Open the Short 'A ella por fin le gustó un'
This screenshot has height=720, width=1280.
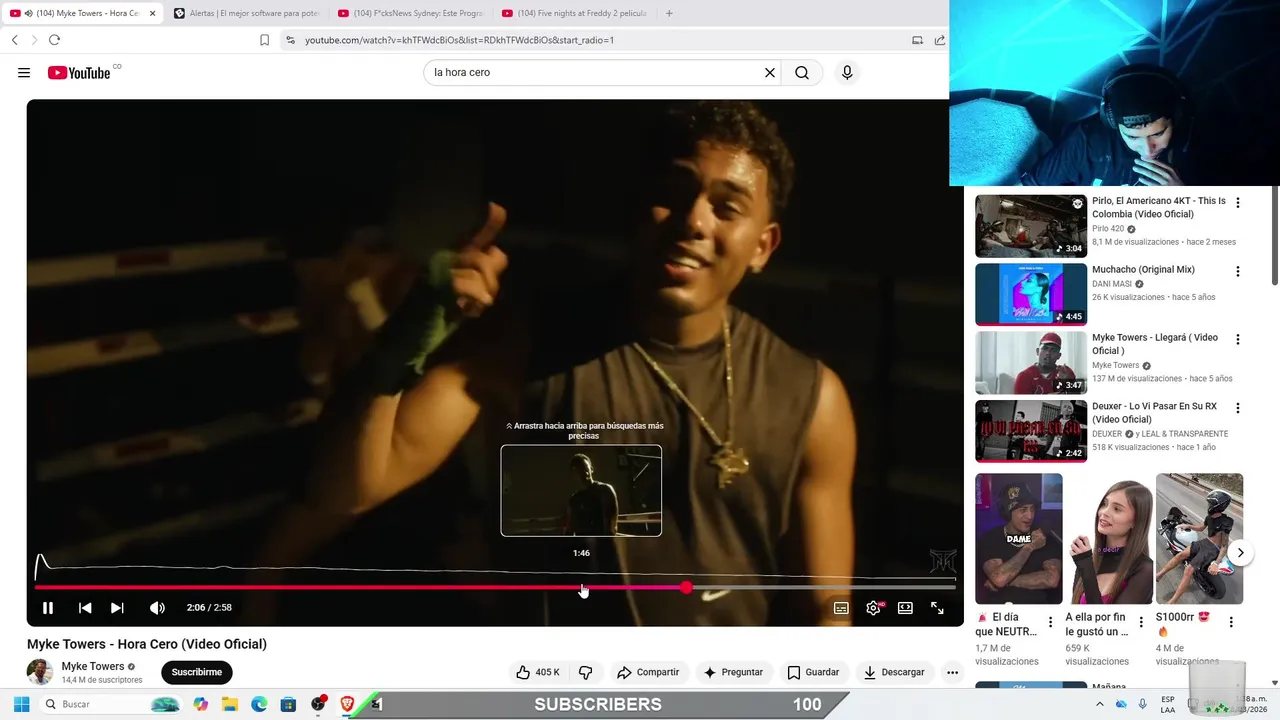pyautogui.click(x=1109, y=539)
